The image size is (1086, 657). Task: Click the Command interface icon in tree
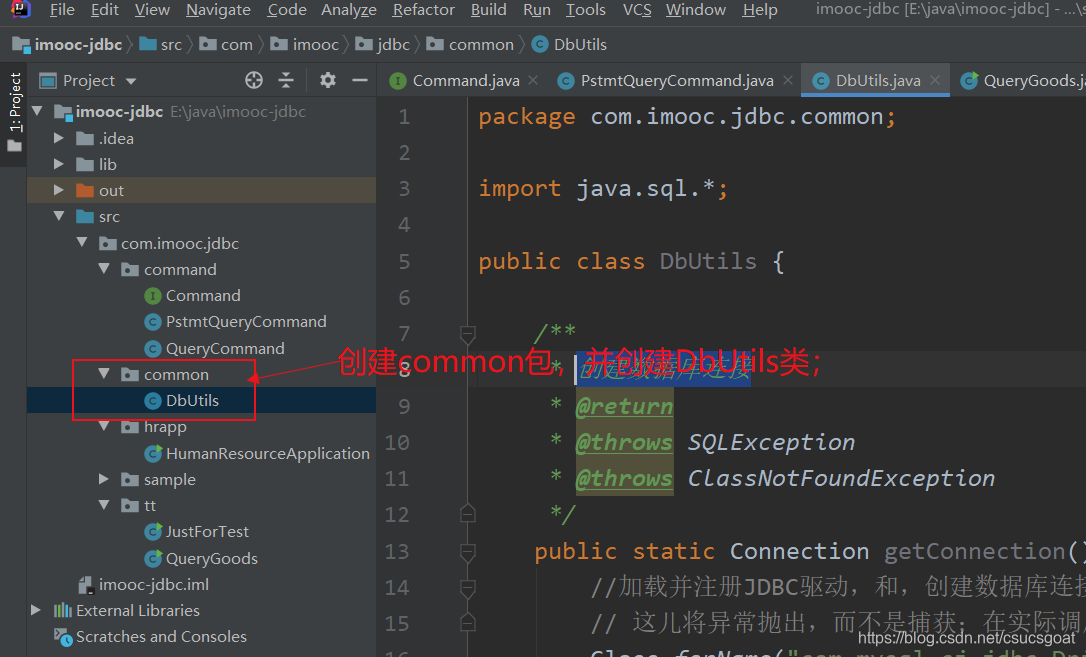(152, 296)
